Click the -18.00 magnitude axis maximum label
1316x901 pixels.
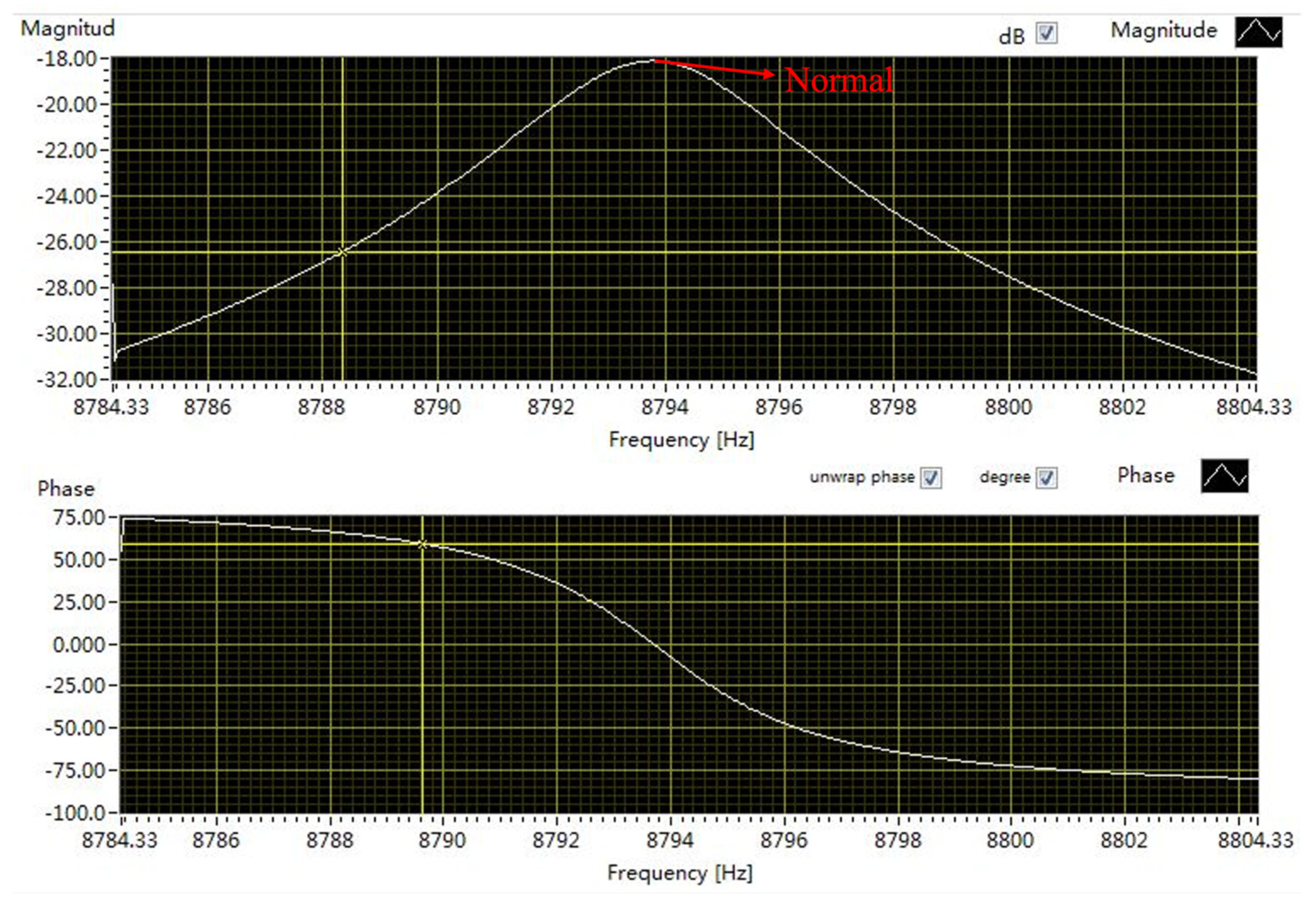pyautogui.click(x=66, y=59)
